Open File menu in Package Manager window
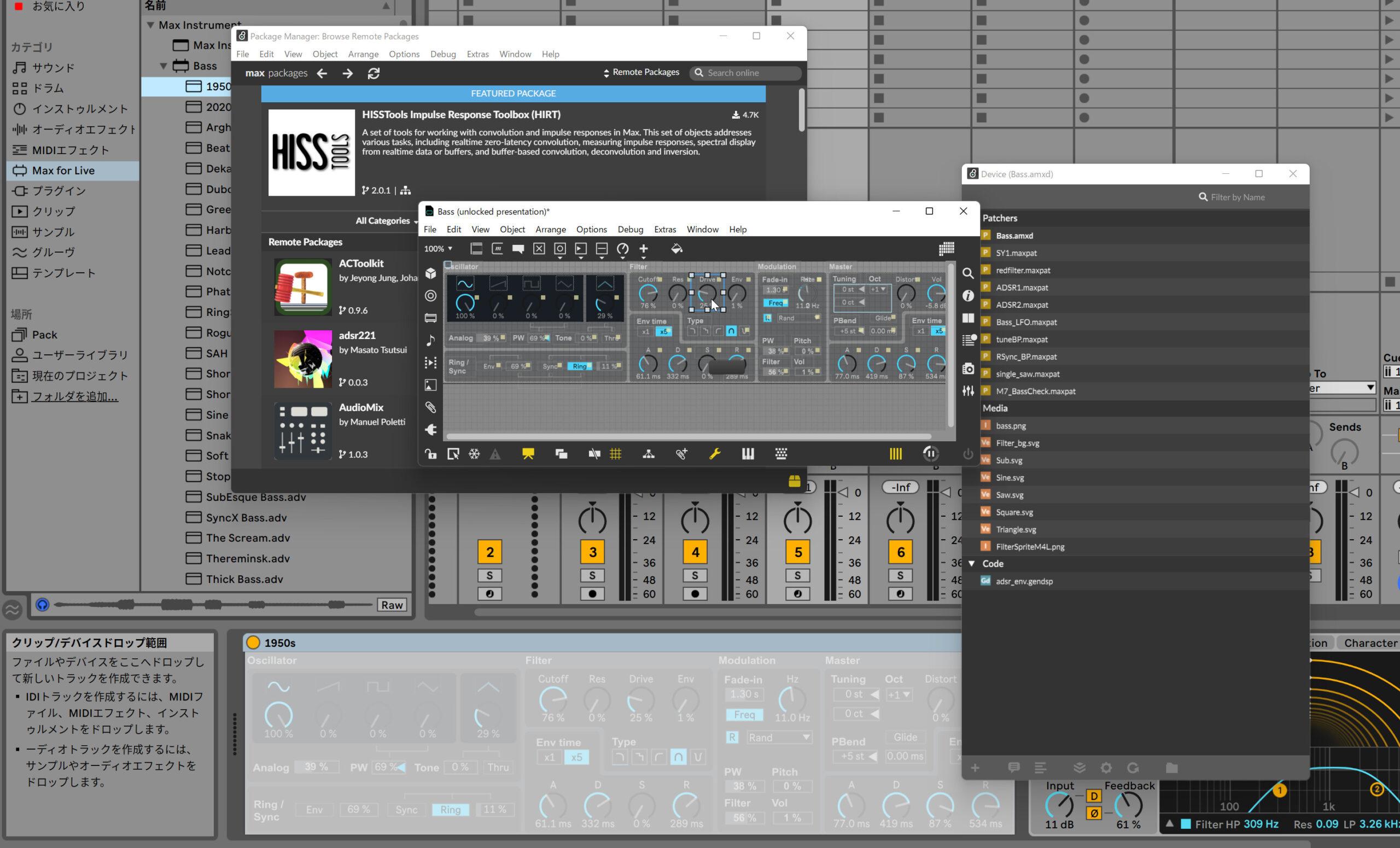Image resolution: width=1400 pixels, height=848 pixels. click(x=243, y=54)
